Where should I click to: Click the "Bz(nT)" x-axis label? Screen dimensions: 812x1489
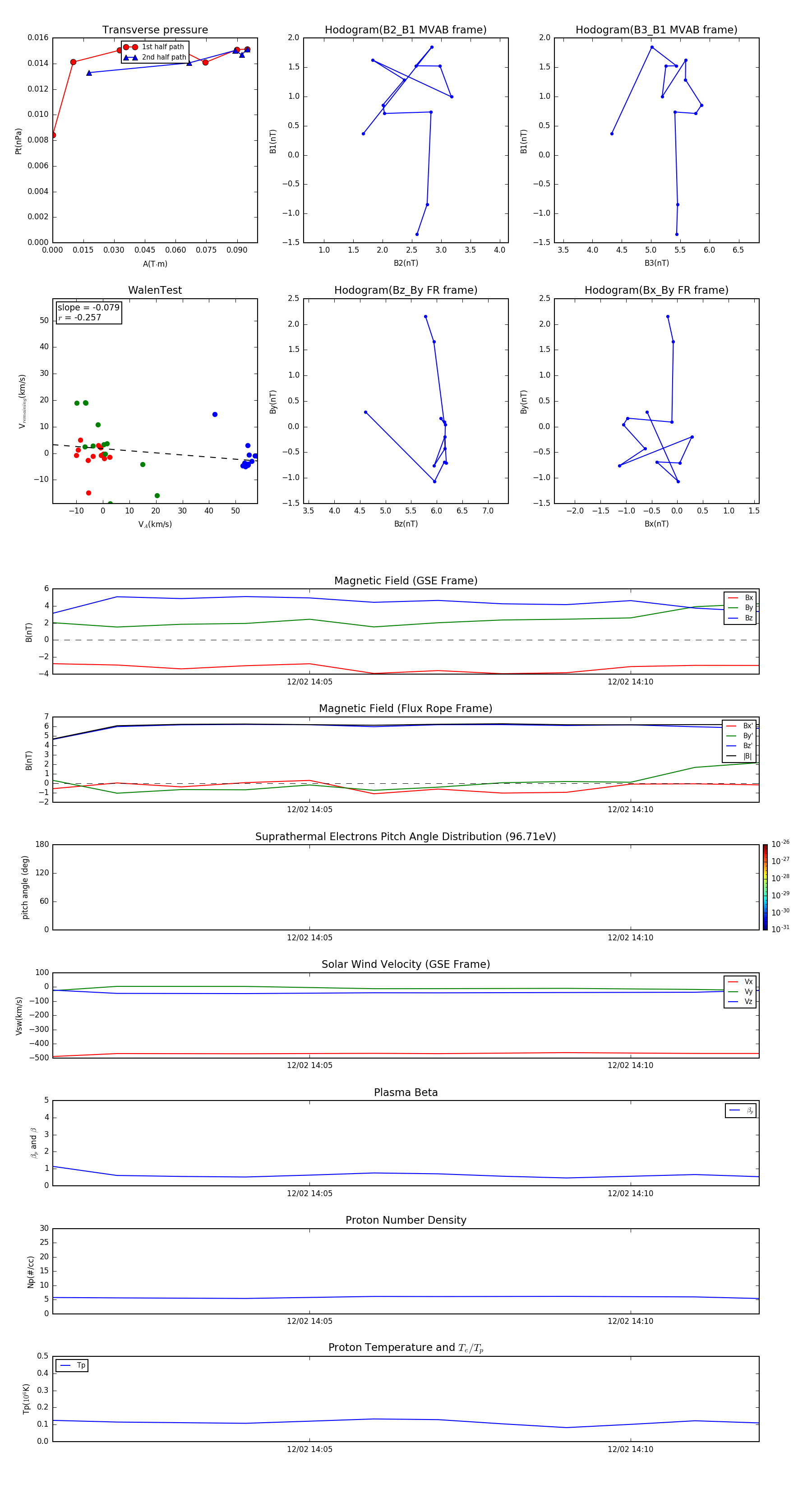(406, 524)
